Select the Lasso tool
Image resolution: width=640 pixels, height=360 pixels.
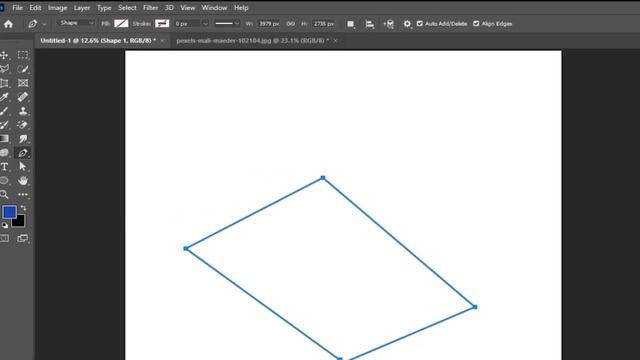(x=4, y=69)
